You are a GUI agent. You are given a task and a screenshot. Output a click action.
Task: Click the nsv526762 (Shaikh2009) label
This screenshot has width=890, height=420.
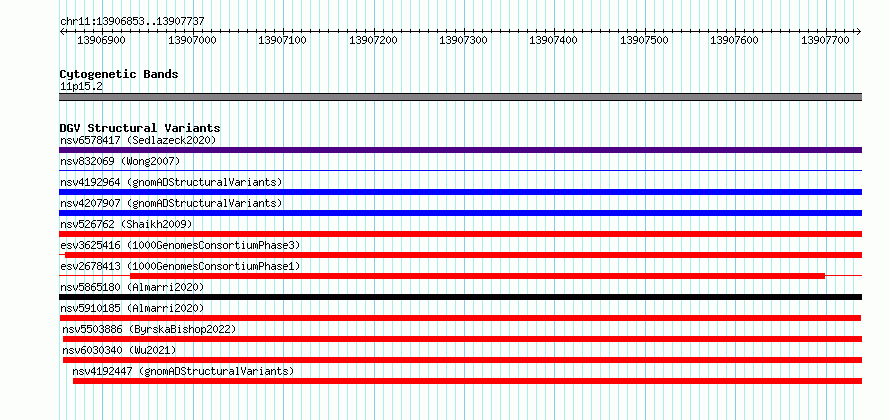click(126, 224)
